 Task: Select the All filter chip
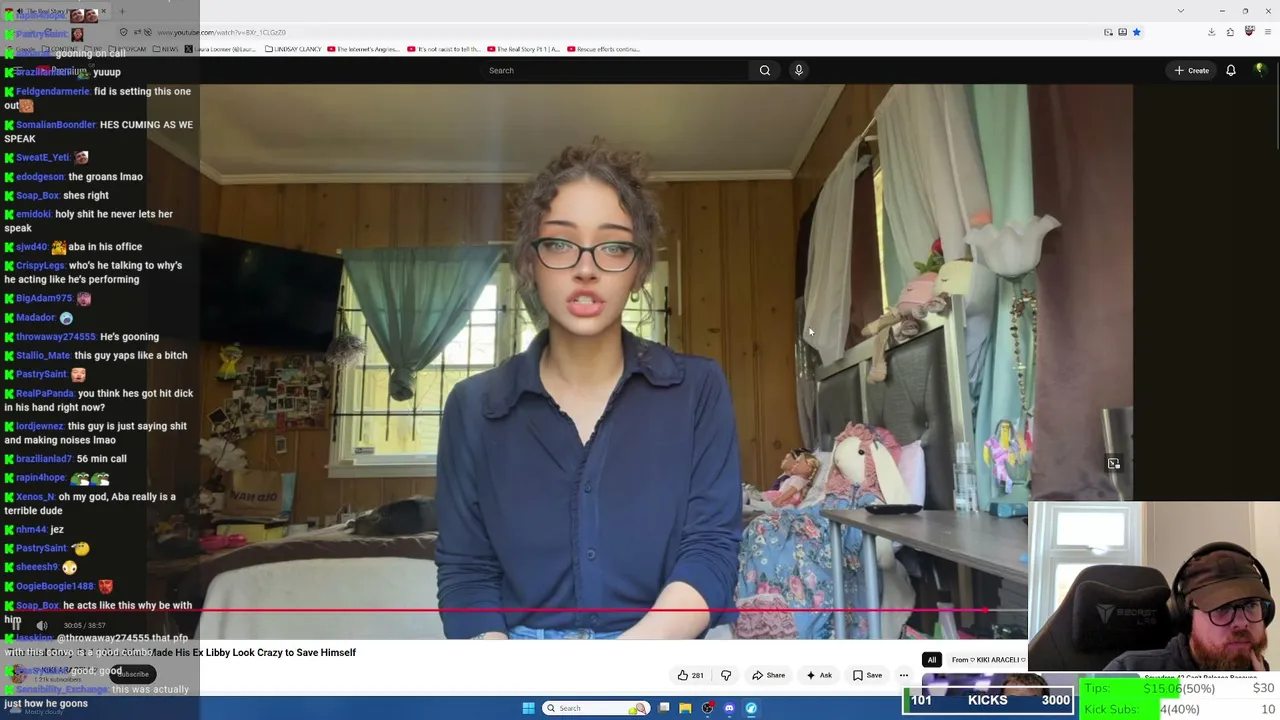932,660
